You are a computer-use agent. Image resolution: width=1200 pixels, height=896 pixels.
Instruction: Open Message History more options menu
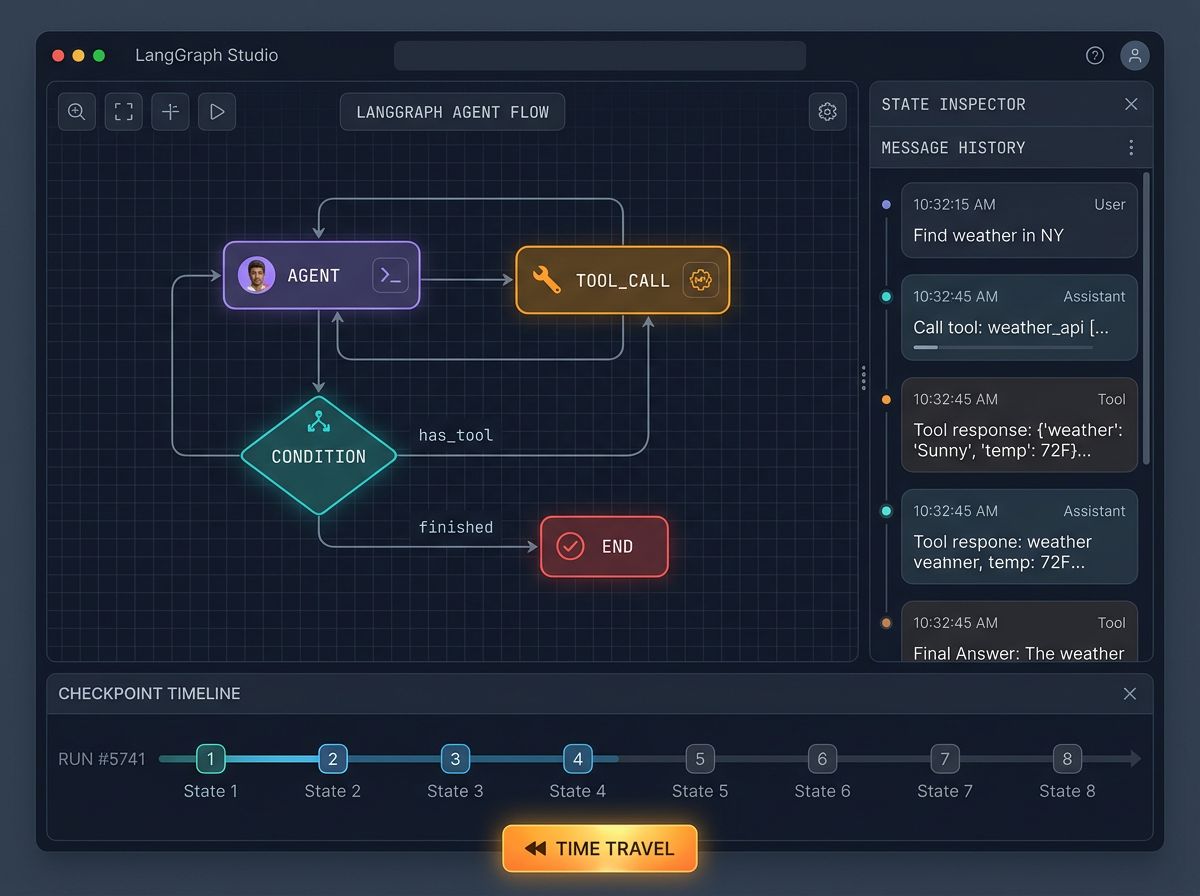click(x=1131, y=148)
